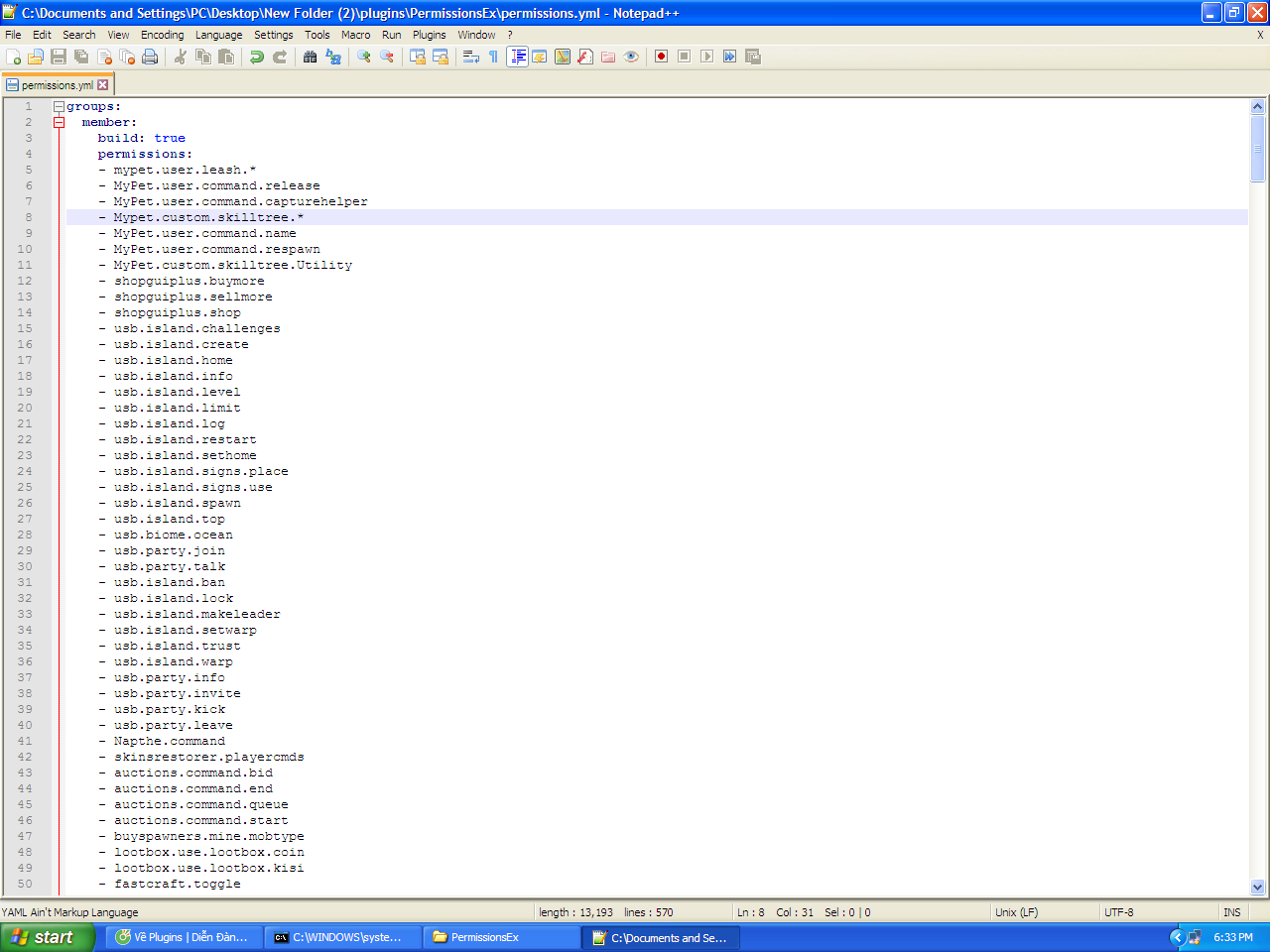The width and height of the screenshot is (1270, 952).
Task: Click the vertical scrollbar down arrow
Action: pos(1257,888)
